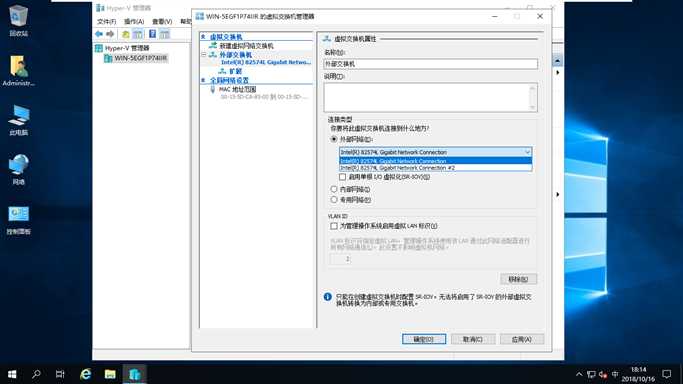Click the volume speaker tray icon
This screenshot has height=384, width=683.
603,374
